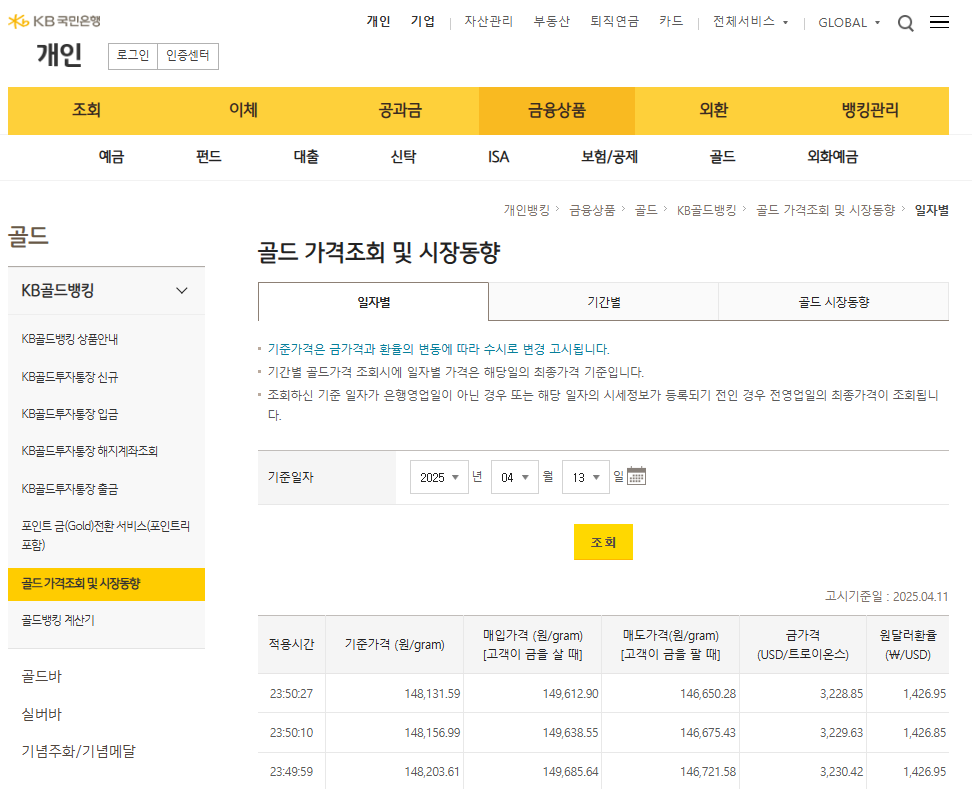Open KB골드투자통장 입금 in the sidebar

click(69, 414)
